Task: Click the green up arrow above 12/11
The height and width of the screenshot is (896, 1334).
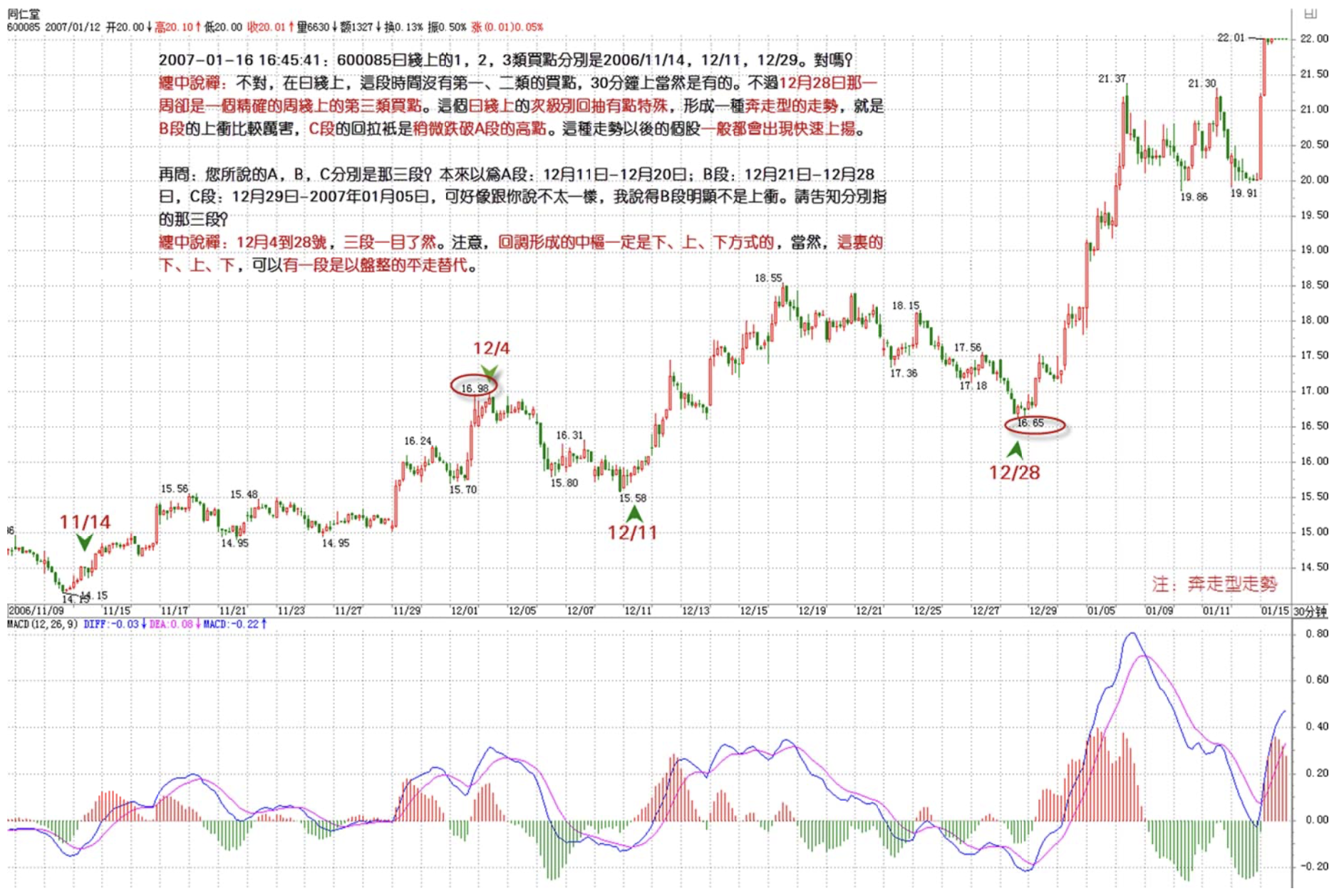Action: (x=634, y=514)
